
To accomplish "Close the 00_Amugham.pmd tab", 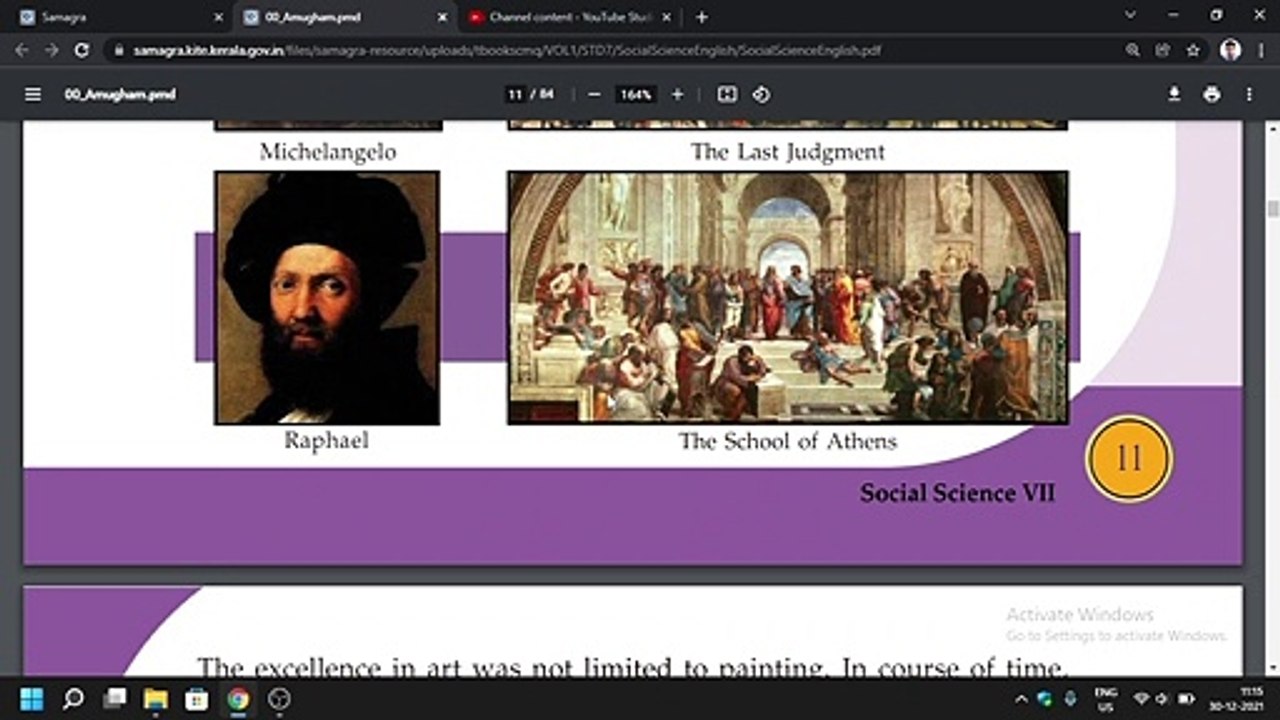I will [x=443, y=17].
